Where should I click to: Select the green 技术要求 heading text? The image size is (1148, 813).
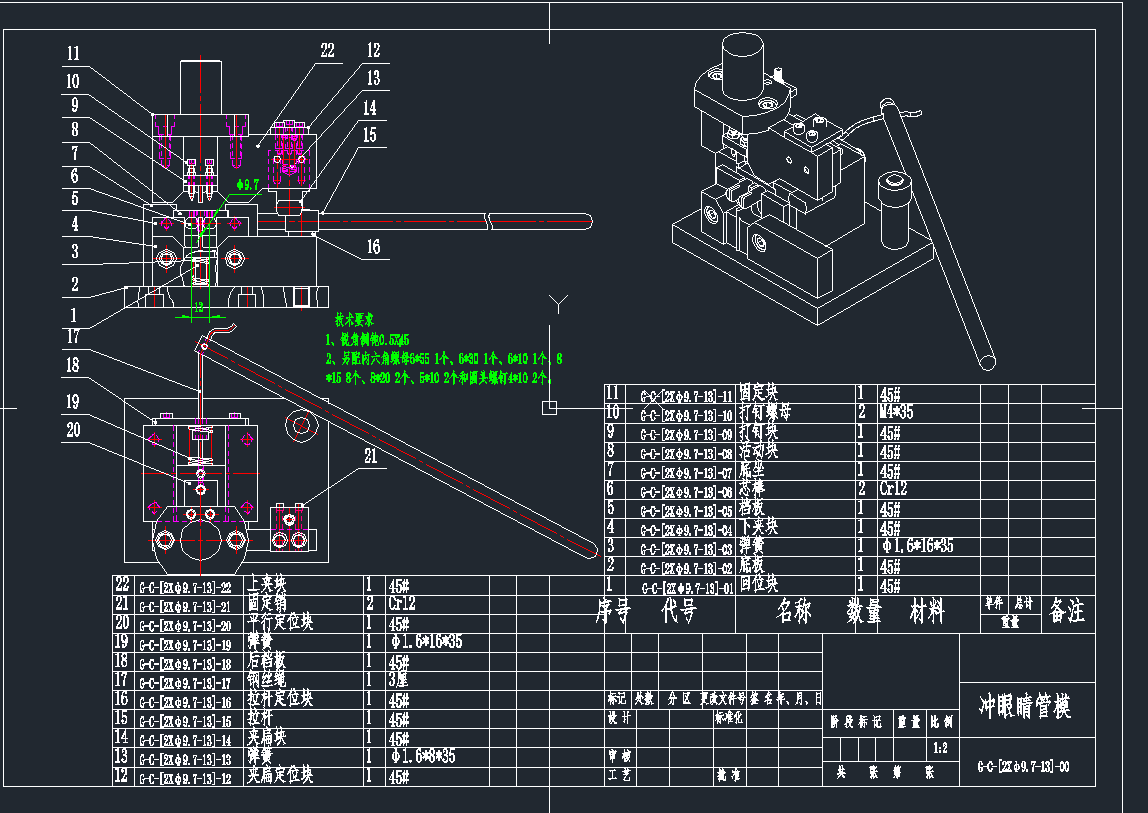(x=353, y=321)
